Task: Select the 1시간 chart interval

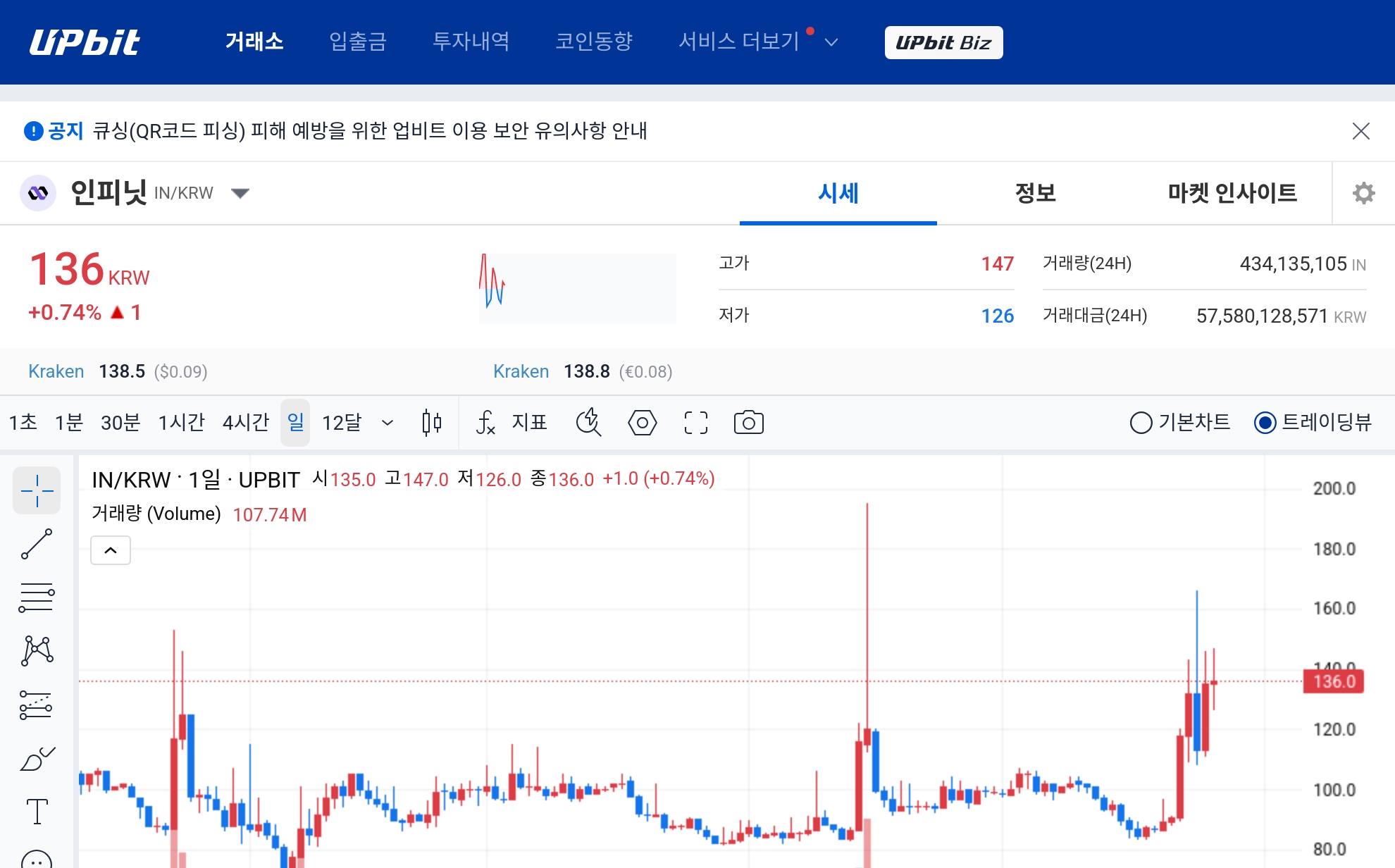Action: [x=181, y=422]
